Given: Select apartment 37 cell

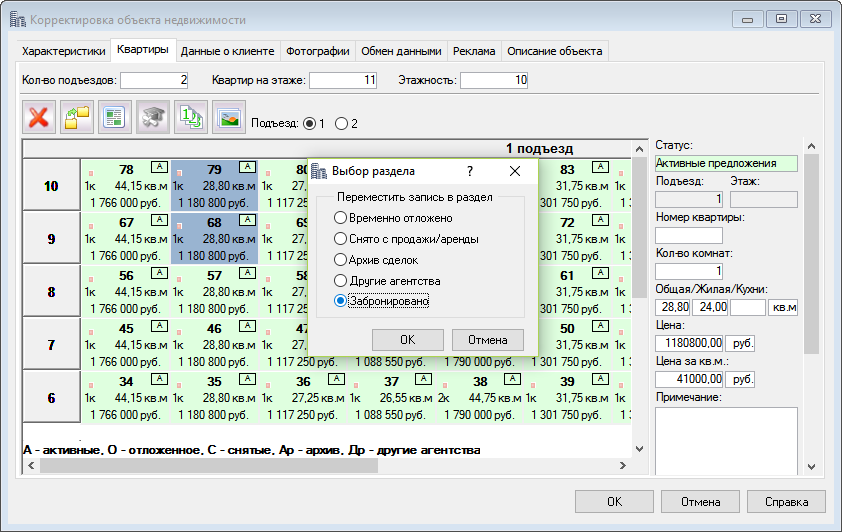Looking at the screenshot, I should 391,397.
